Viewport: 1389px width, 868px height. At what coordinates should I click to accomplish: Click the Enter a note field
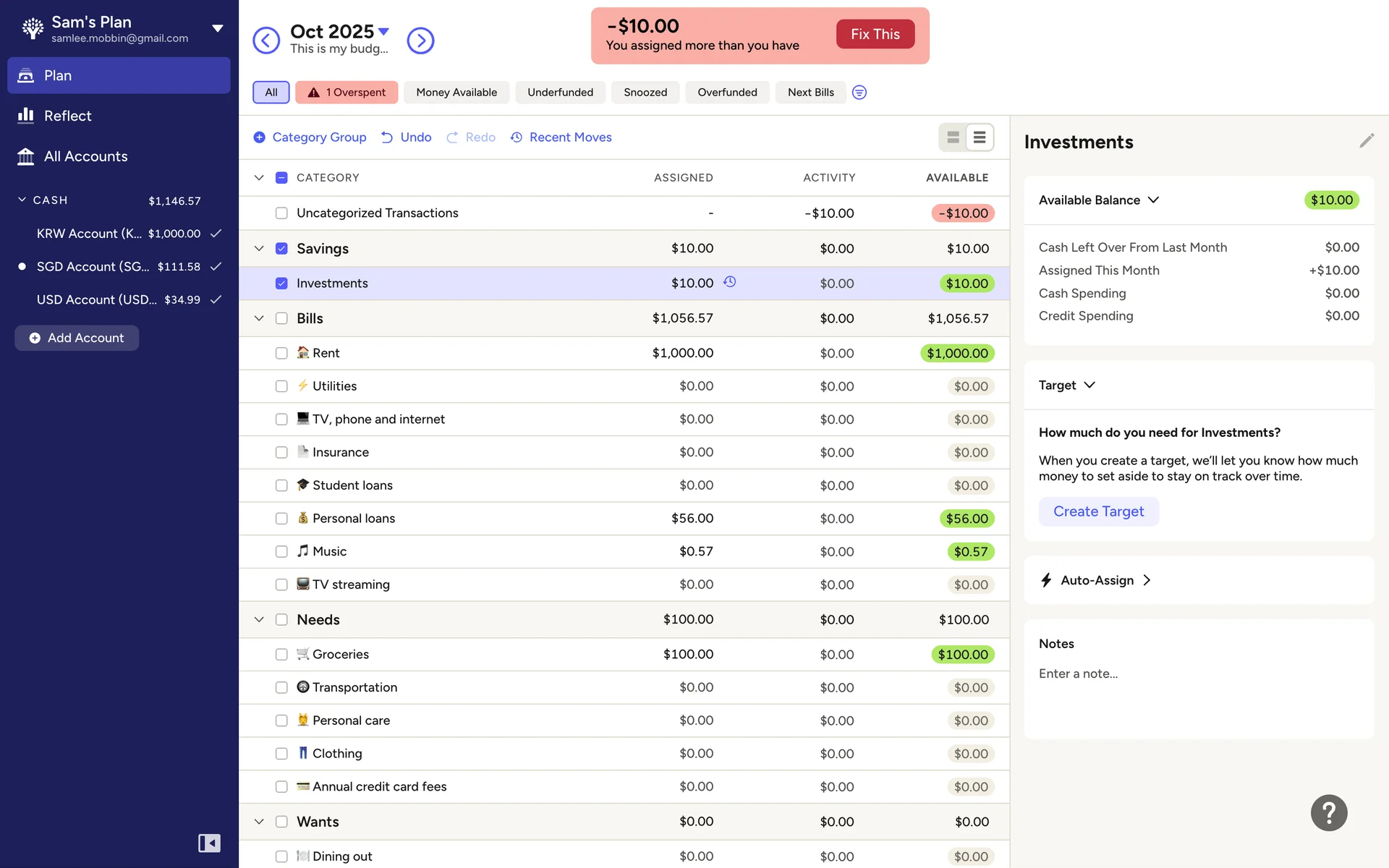click(1078, 673)
